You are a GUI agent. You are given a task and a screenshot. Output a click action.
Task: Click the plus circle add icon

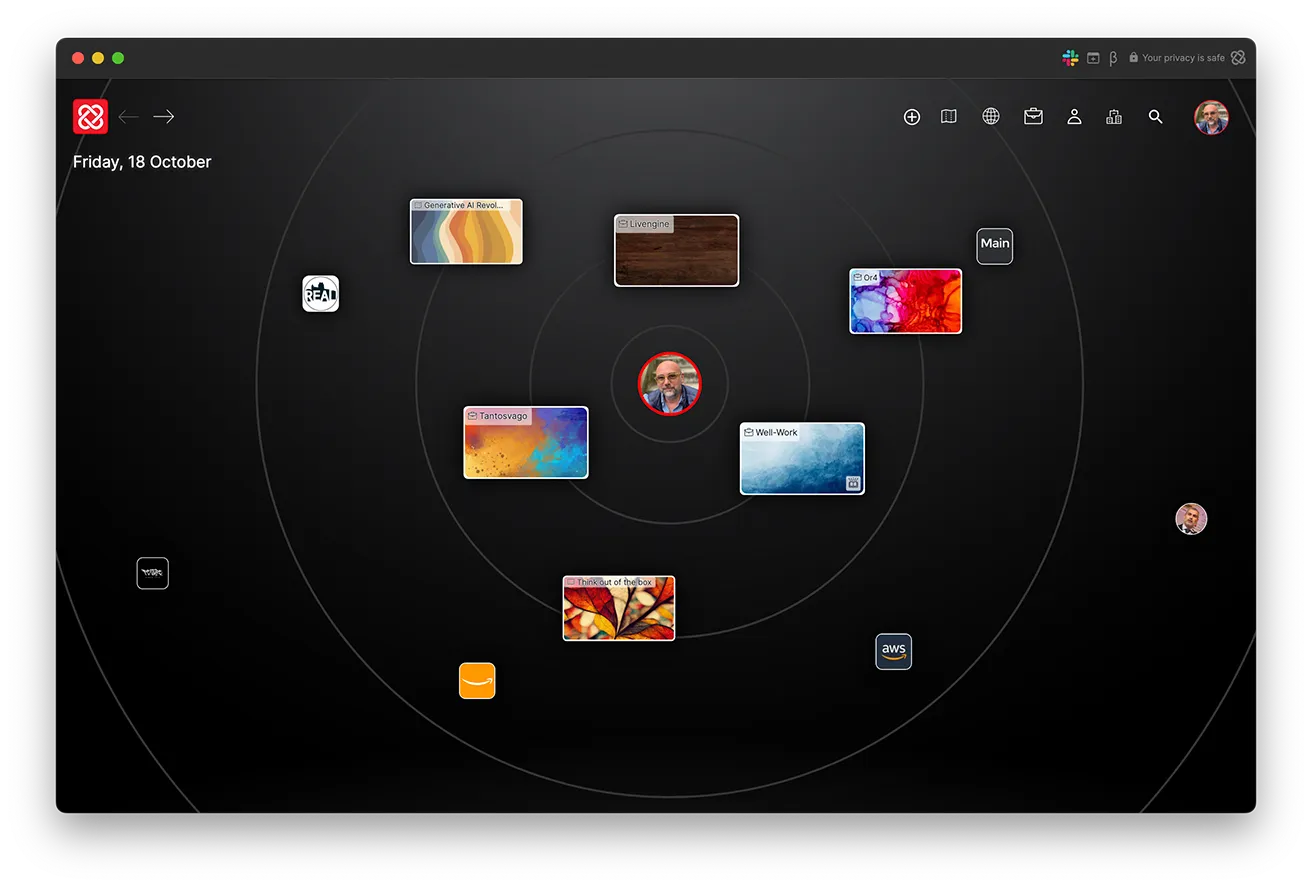coord(912,117)
